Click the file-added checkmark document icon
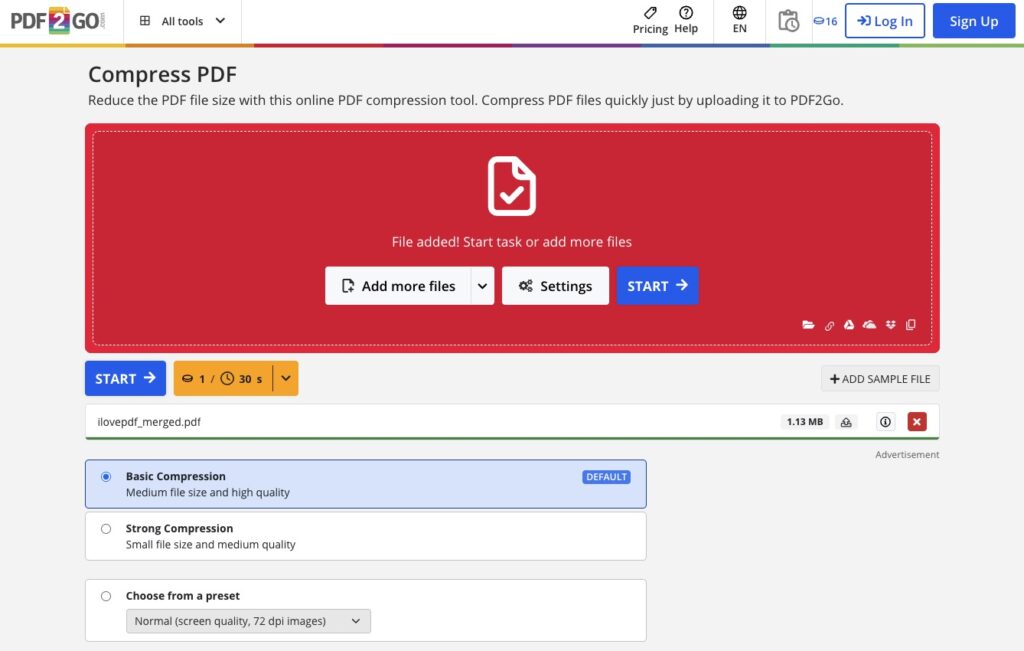This screenshot has height=651, width=1024. pos(511,185)
